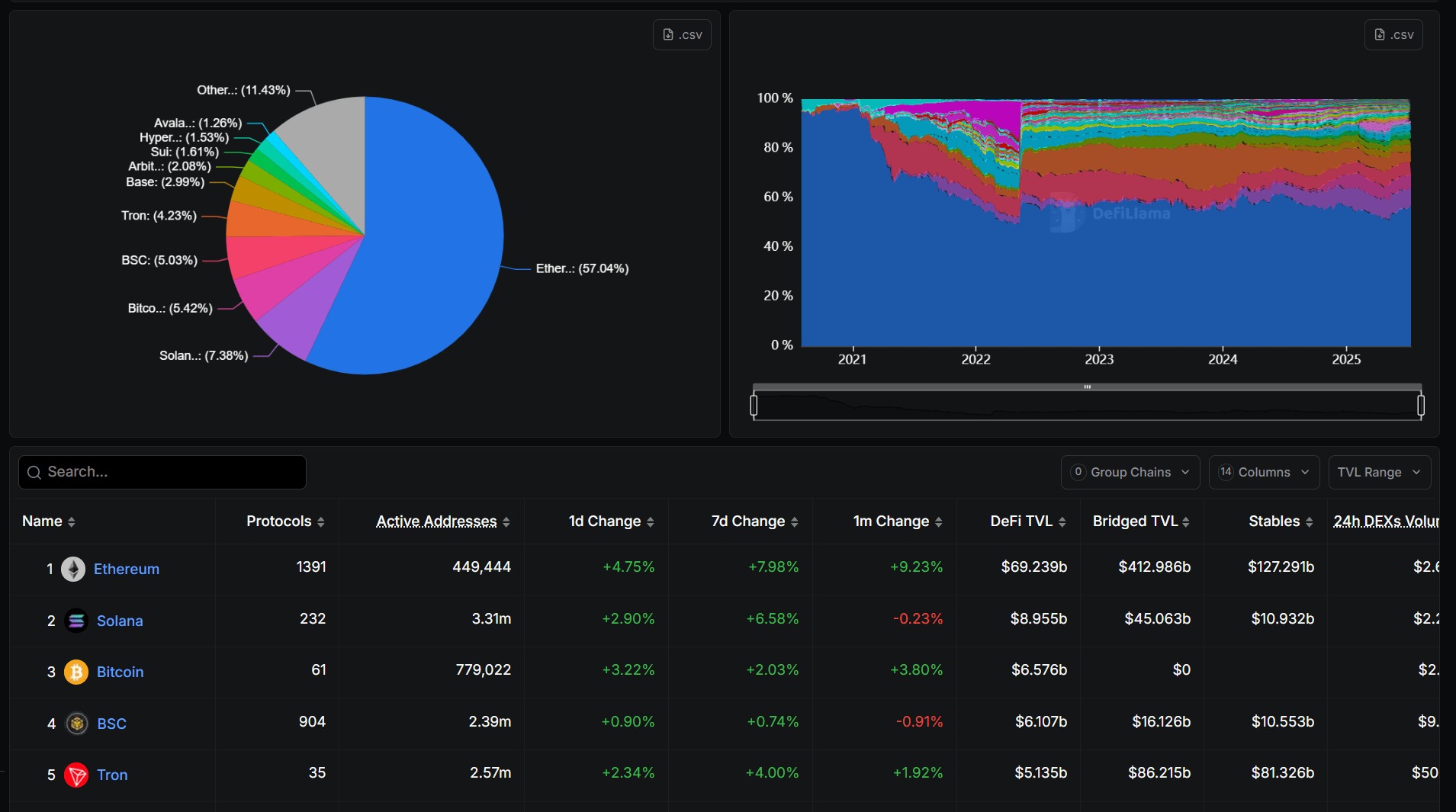Click the Ether..: (57.04%) pie label
The image size is (1456, 812).
[582, 268]
